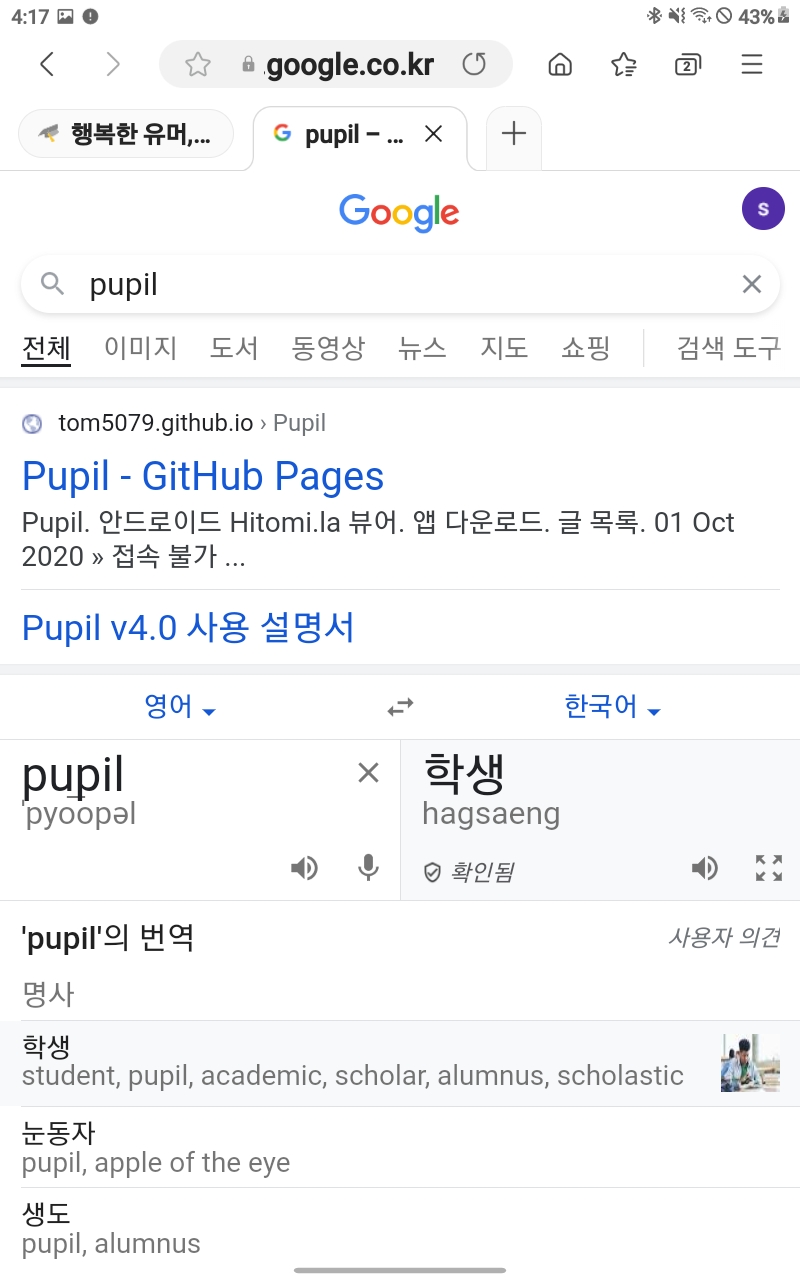Tap the browser home icon
The height and width of the screenshot is (1280, 800).
tap(560, 65)
